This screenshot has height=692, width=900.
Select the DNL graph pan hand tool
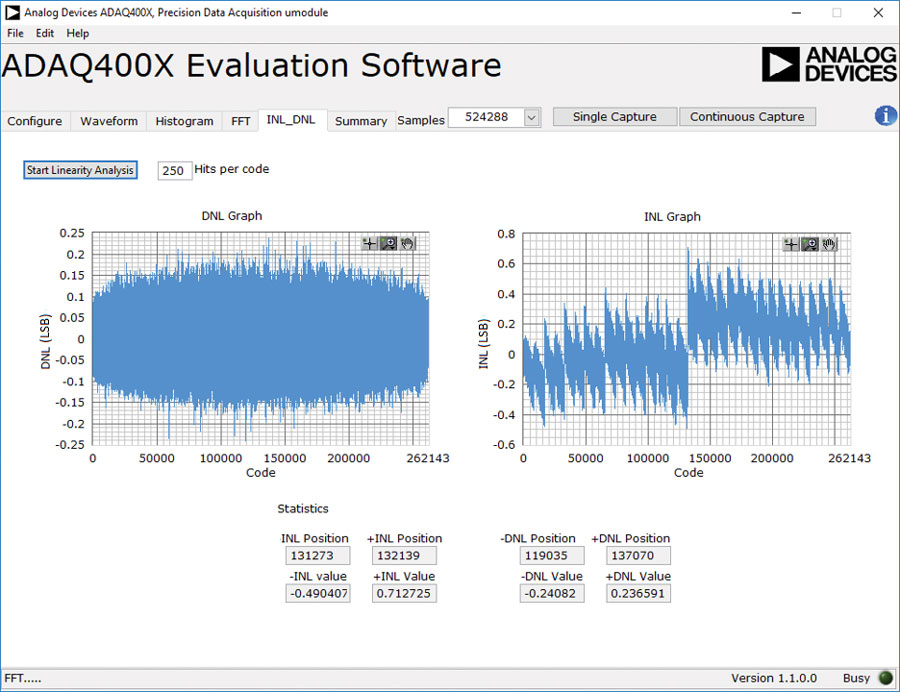pos(408,243)
